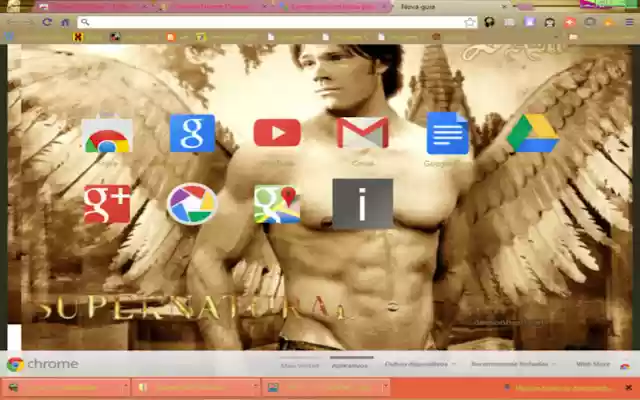This screenshot has width=640, height=400.
Task: Open the first downloaded file in download bar
Action: pos(61,387)
